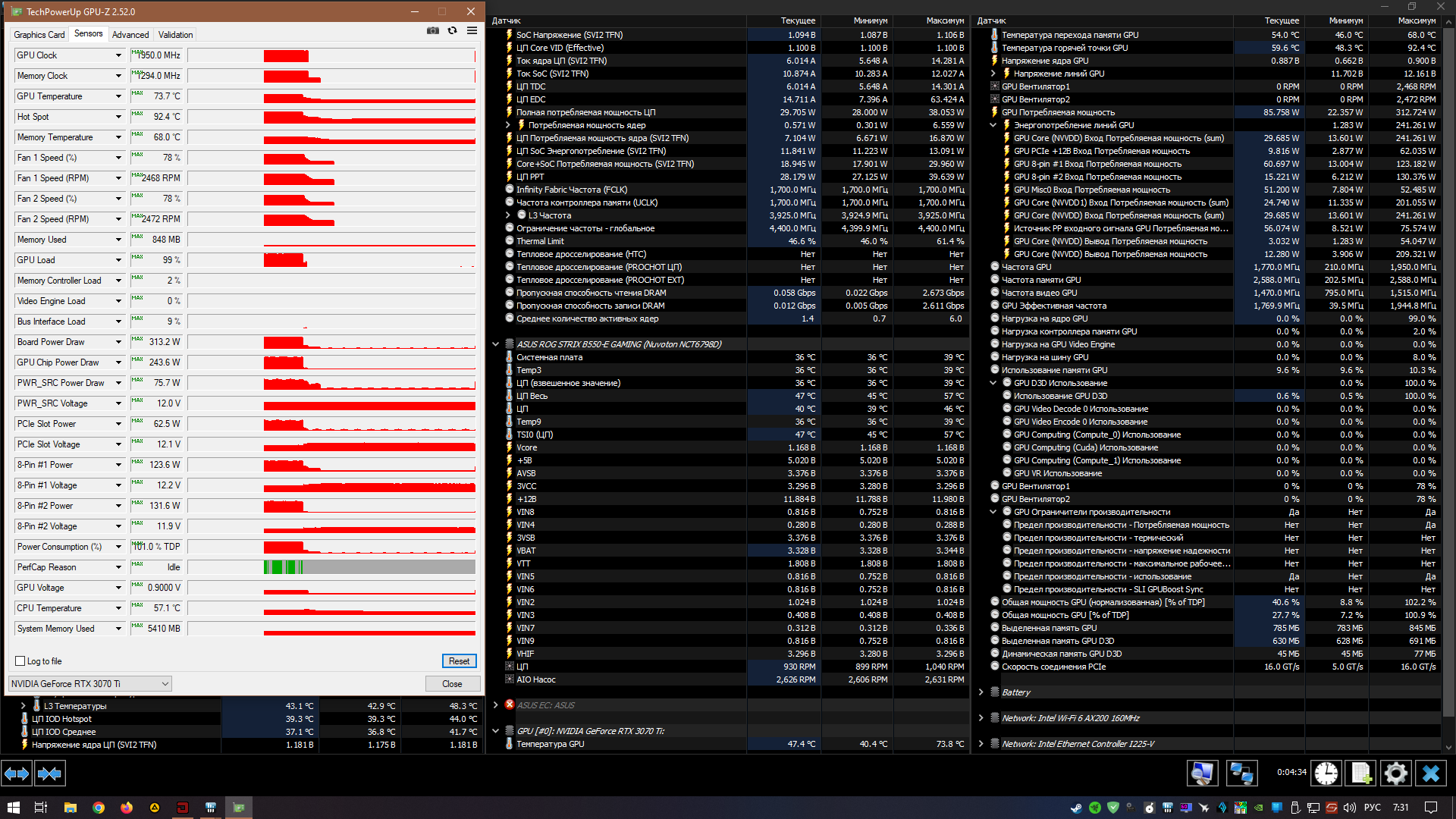This screenshot has height=819, width=1456.
Task: Click the HWiNFO clock reset icon
Action: coord(1326,773)
